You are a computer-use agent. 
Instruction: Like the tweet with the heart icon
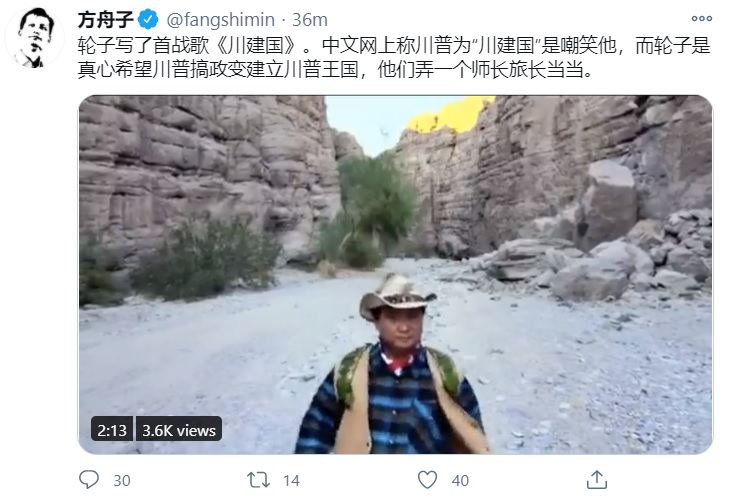[427, 480]
